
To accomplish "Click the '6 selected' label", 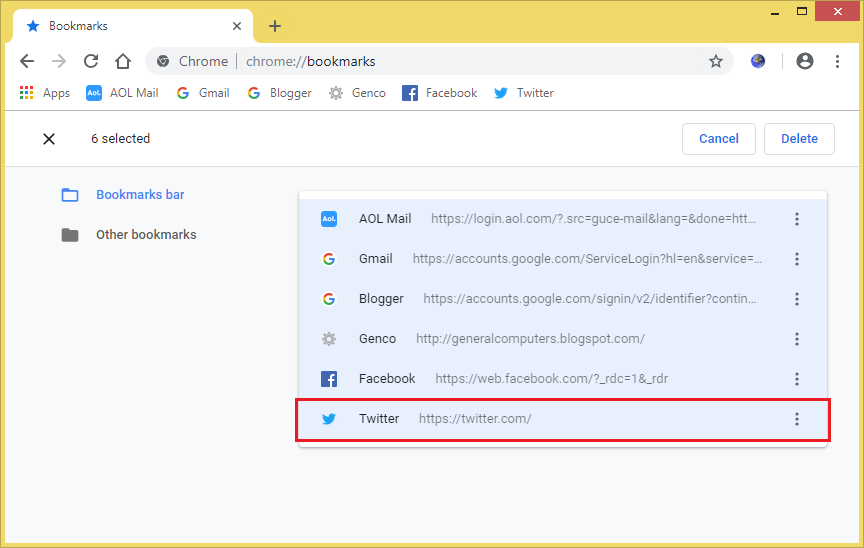I will click(x=121, y=139).
